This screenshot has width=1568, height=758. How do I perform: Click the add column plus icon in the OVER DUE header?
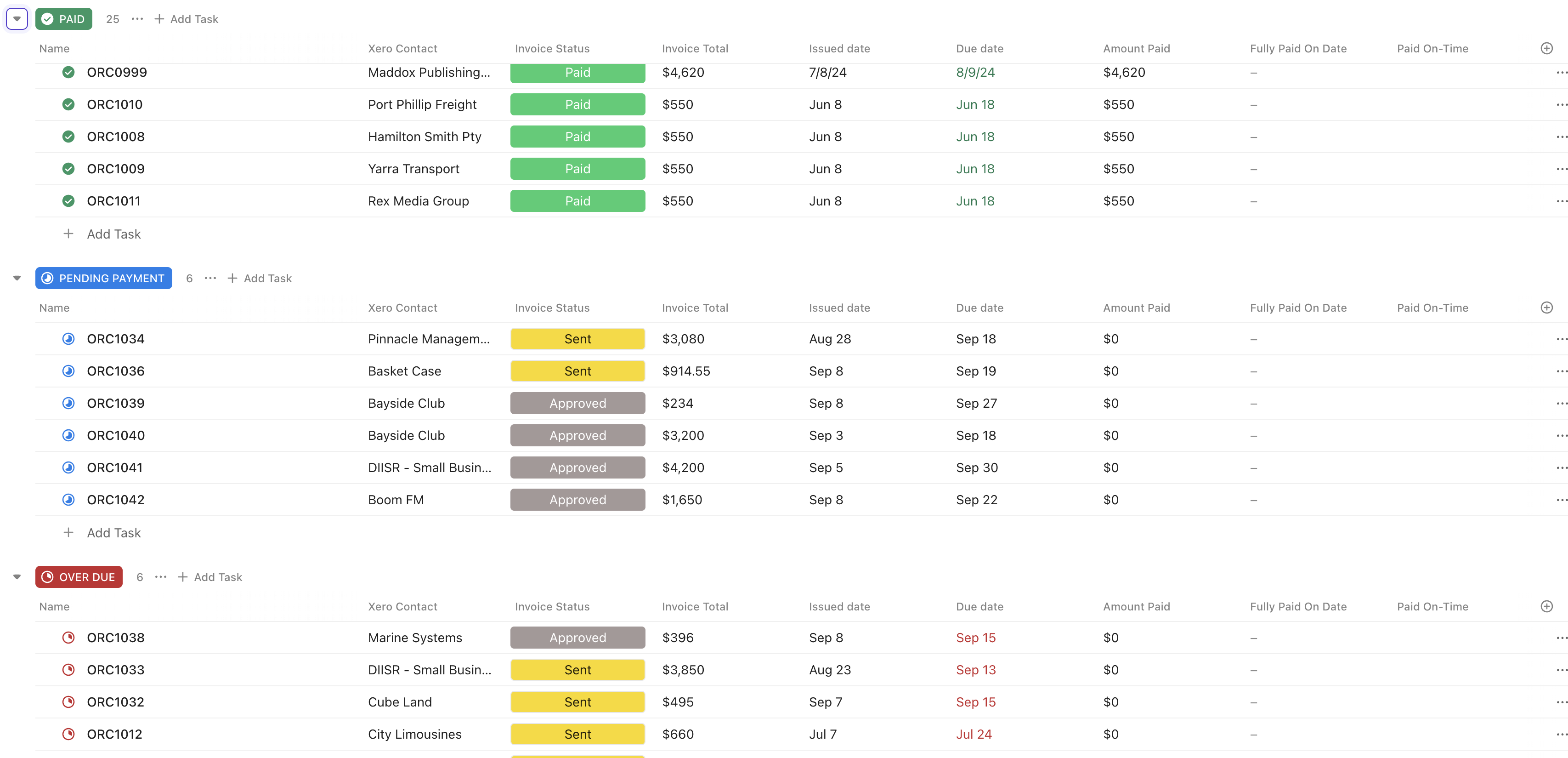(1546, 606)
